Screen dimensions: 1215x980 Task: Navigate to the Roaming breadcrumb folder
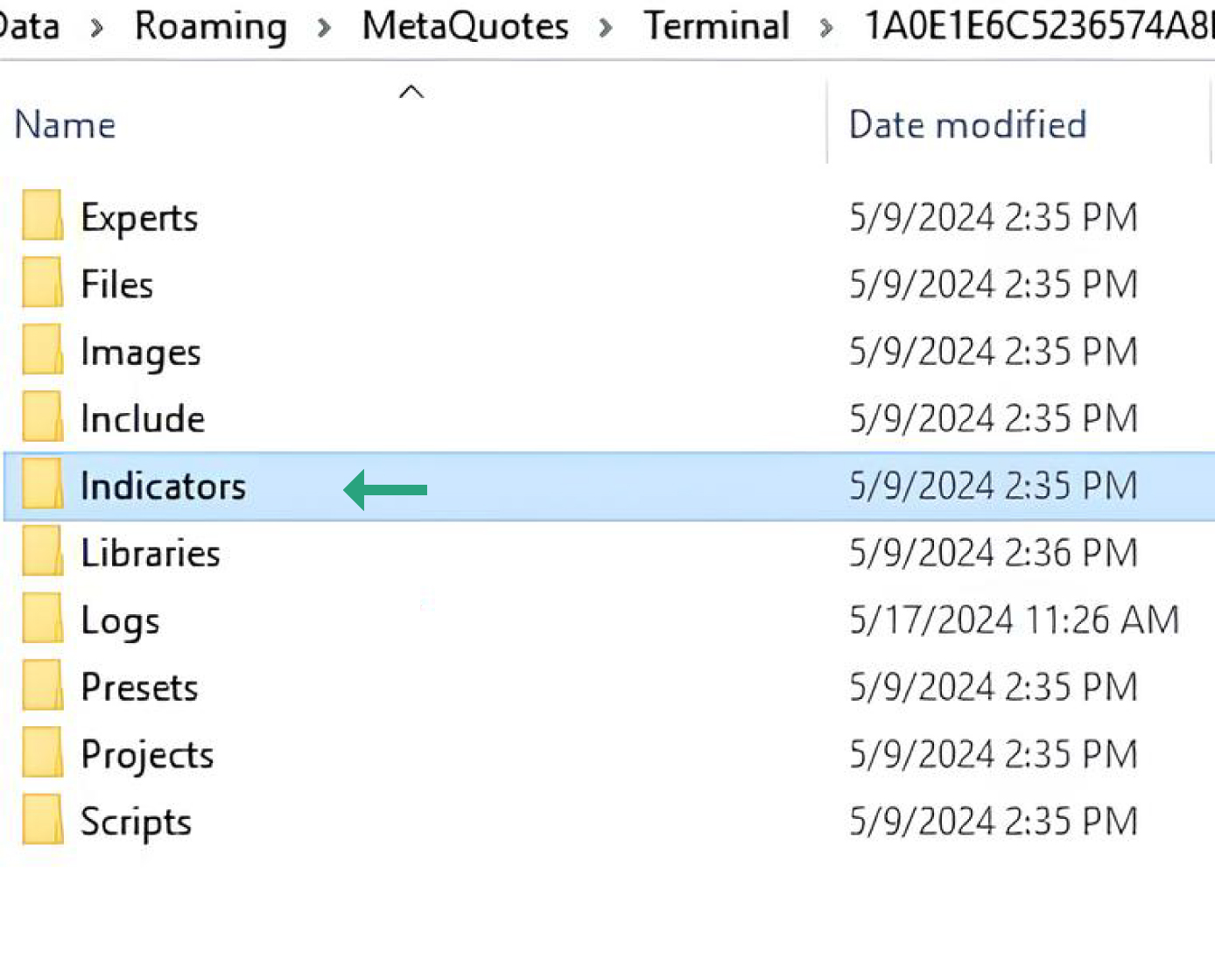coord(211,26)
